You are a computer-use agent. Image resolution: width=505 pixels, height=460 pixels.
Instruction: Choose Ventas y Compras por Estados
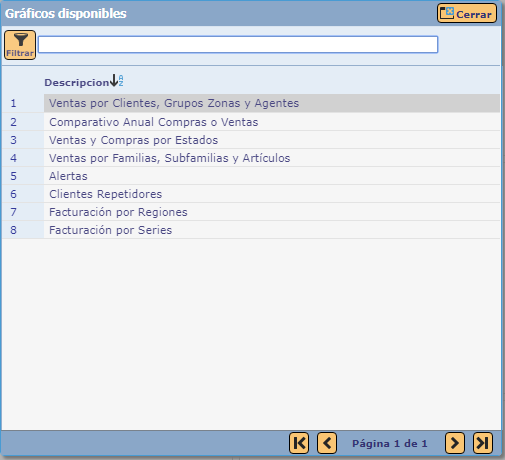tap(272, 140)
